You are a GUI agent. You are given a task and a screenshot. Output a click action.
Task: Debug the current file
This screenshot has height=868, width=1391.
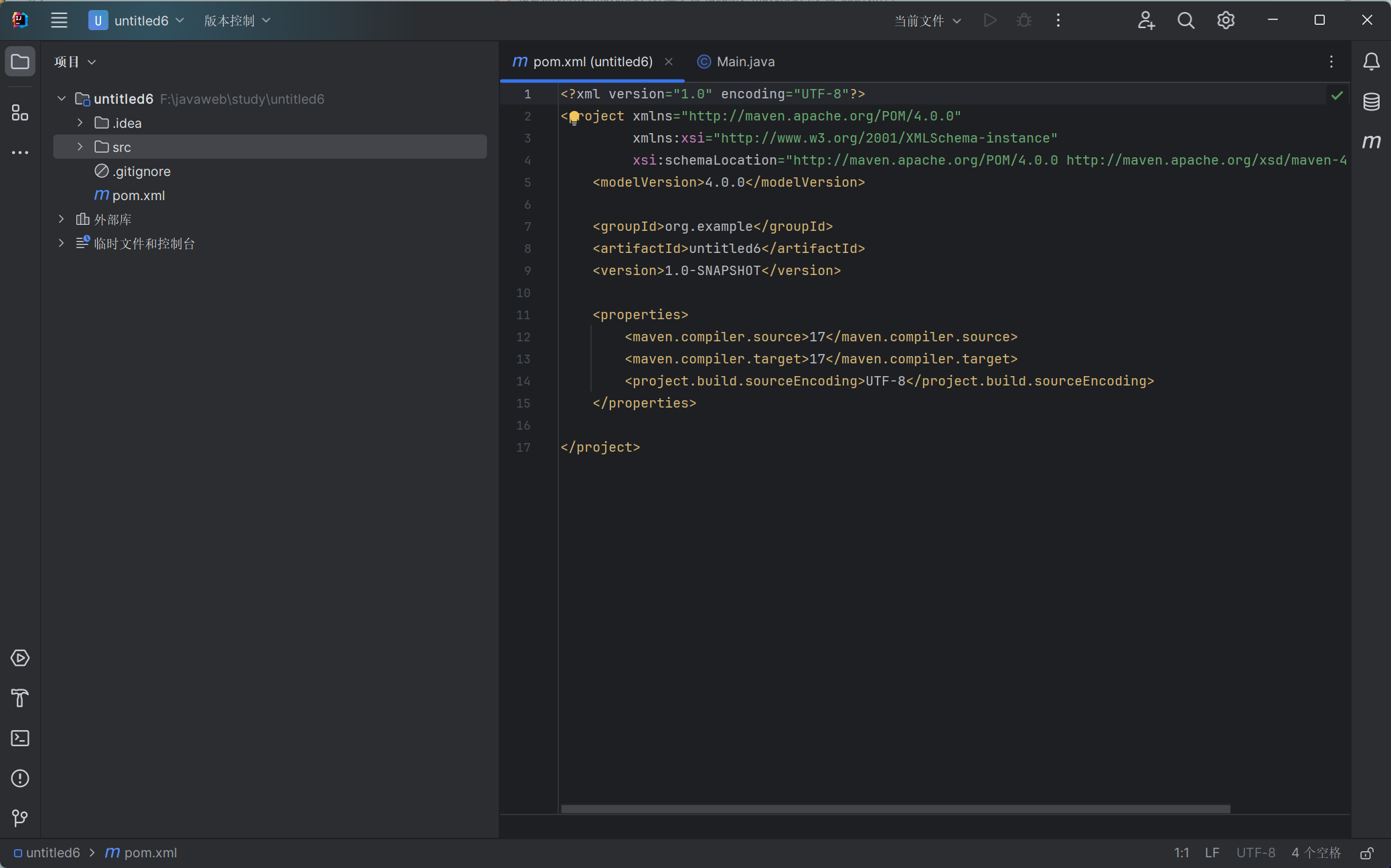(x=1024, y=20)
